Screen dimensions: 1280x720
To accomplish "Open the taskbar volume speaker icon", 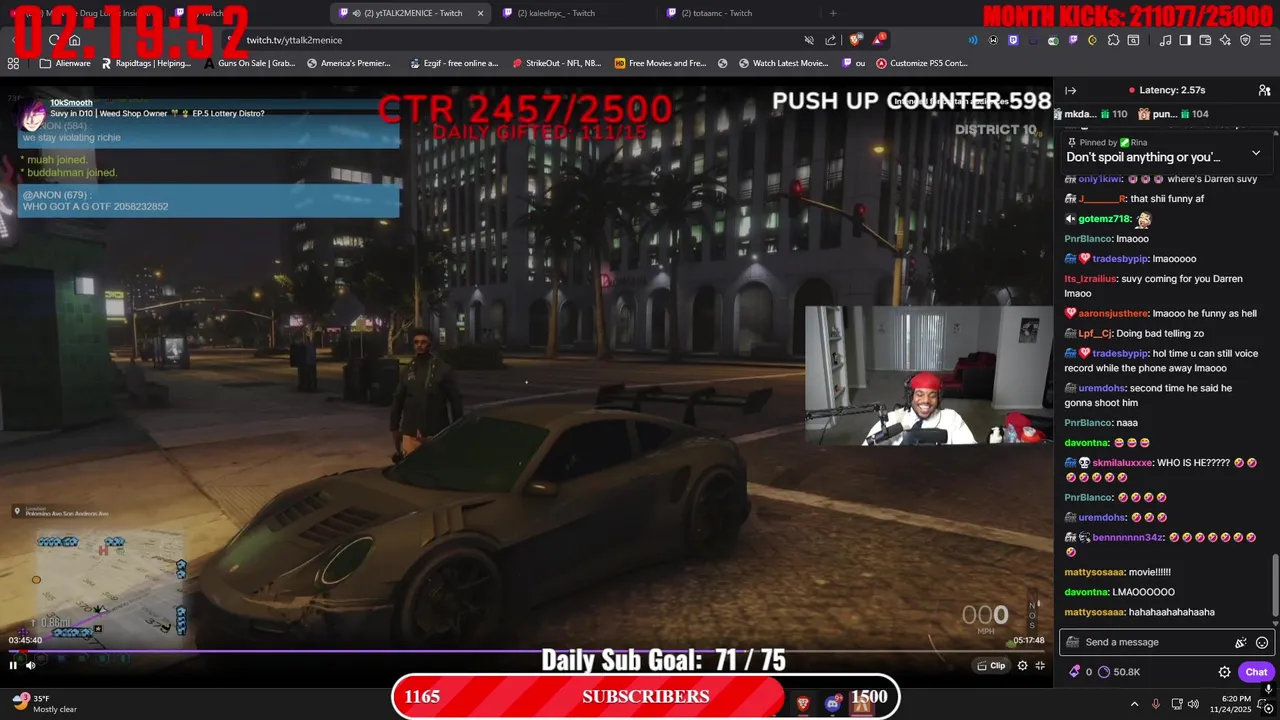I will tap(1195, 704).
